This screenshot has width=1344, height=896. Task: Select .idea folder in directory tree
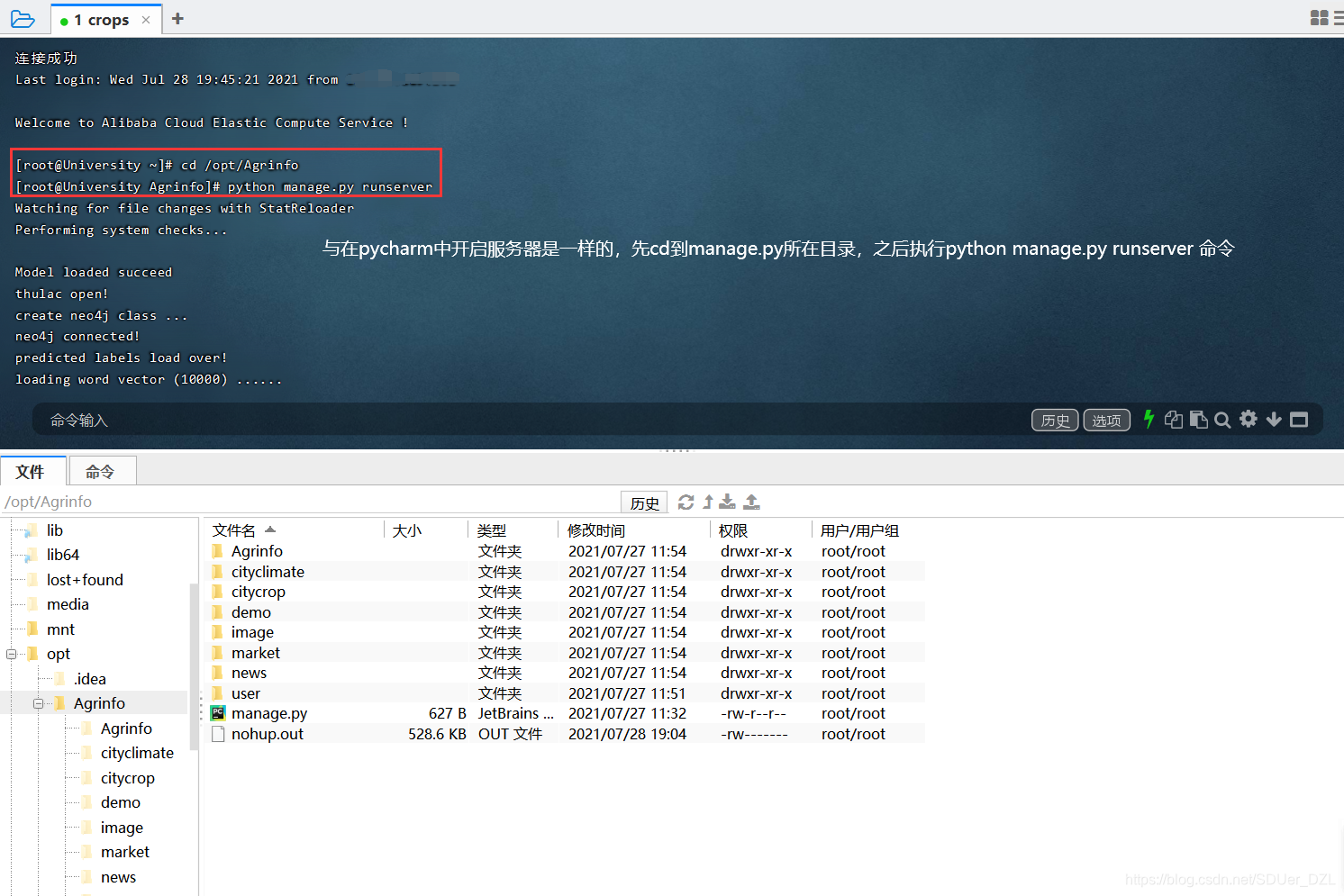coord(89,679)
